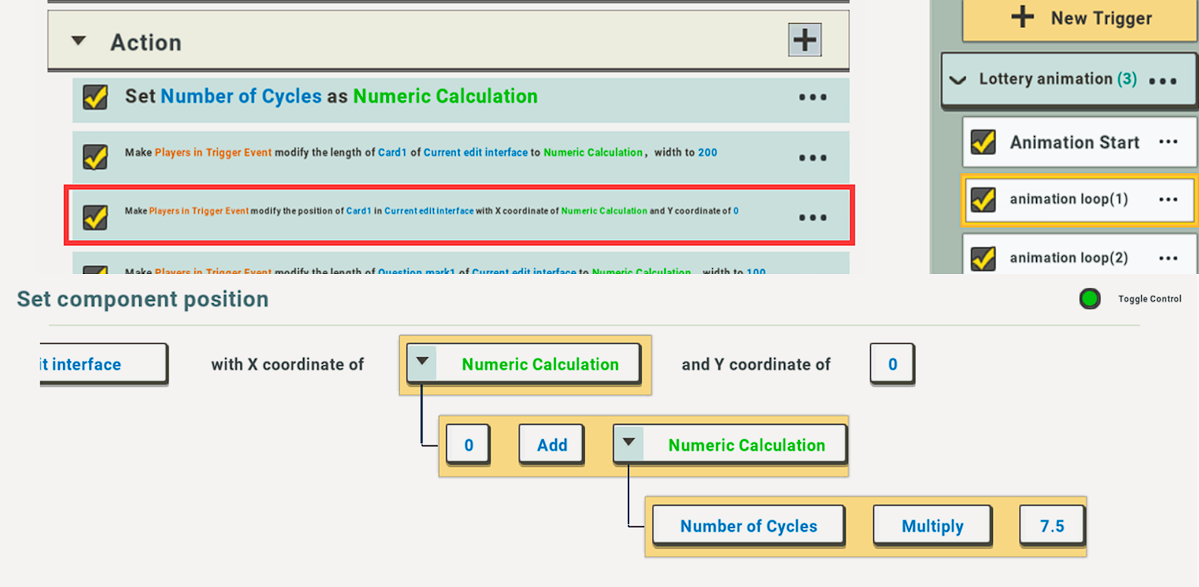
Task: Disable the animation loop(1) trigger checkbox
Action: (983, 199)
